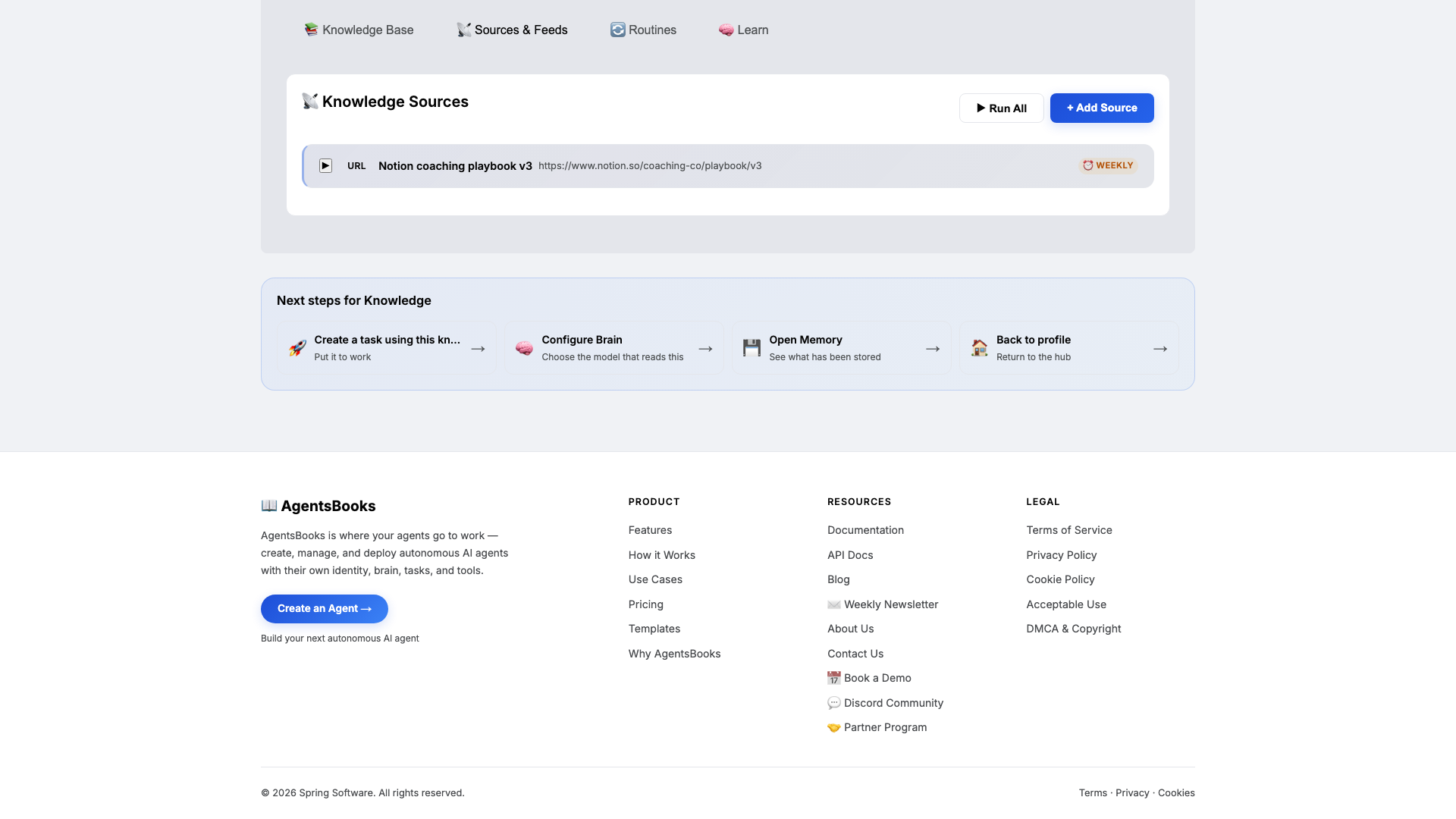1456x819 pixels.
Task: Click the house icon on Back to profile card
Action: [979, 348]
